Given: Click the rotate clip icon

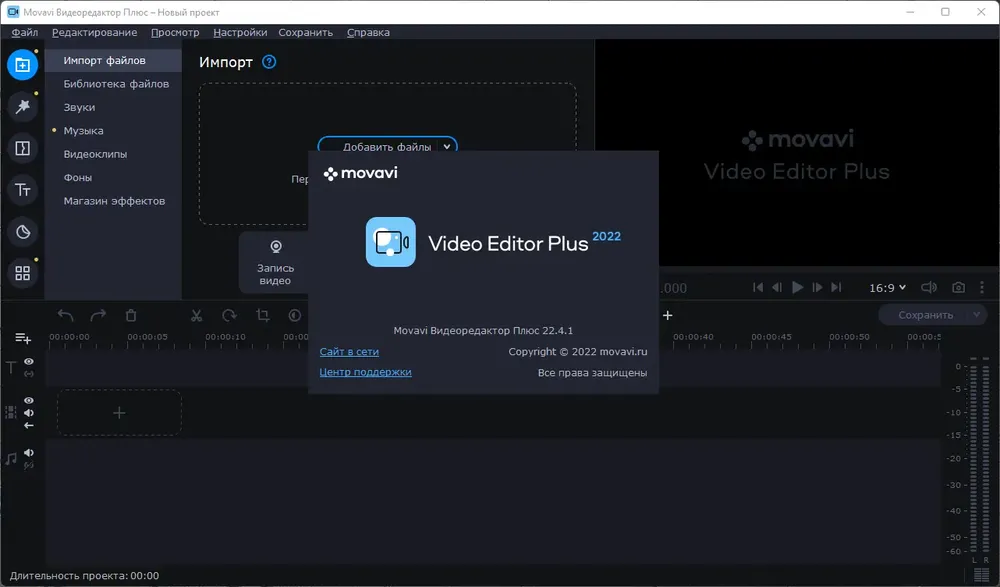Looking at the screenshot, I should point(229,315).
